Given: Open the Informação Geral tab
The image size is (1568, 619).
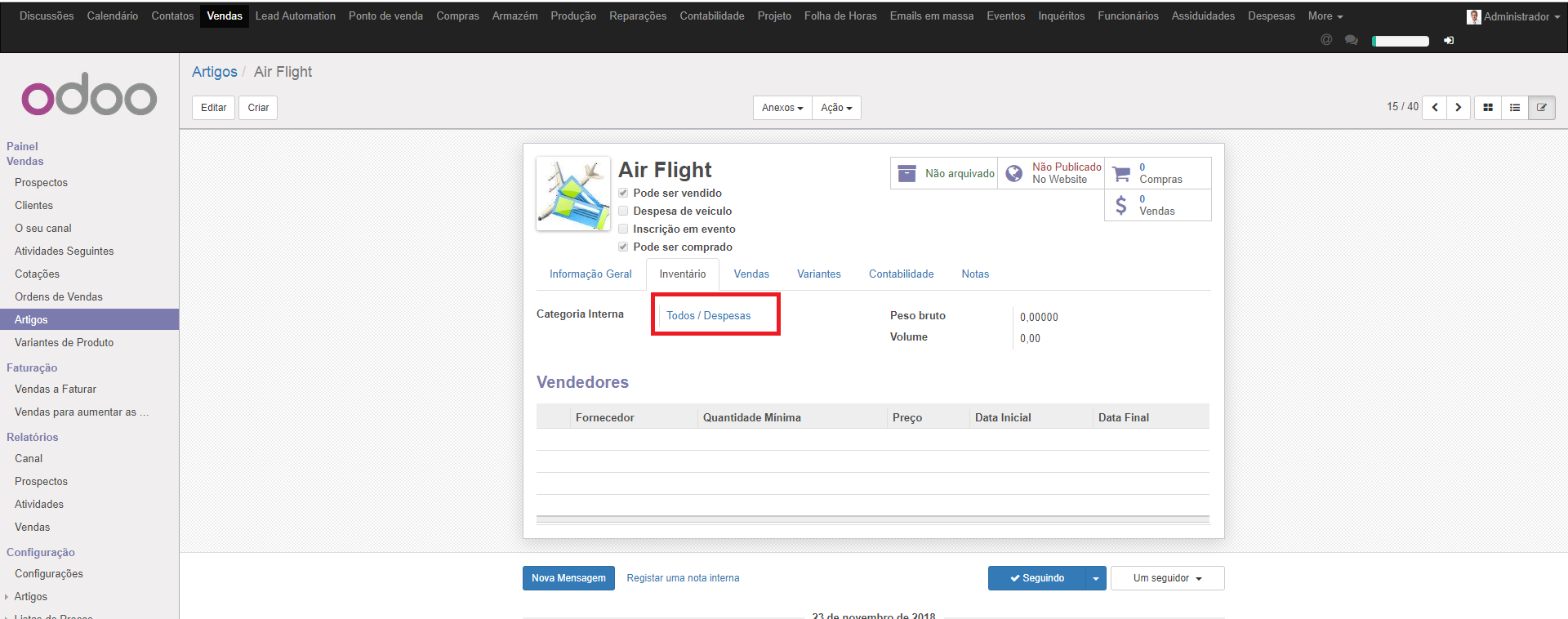Looking at the screenshot, I should [590, 274].
